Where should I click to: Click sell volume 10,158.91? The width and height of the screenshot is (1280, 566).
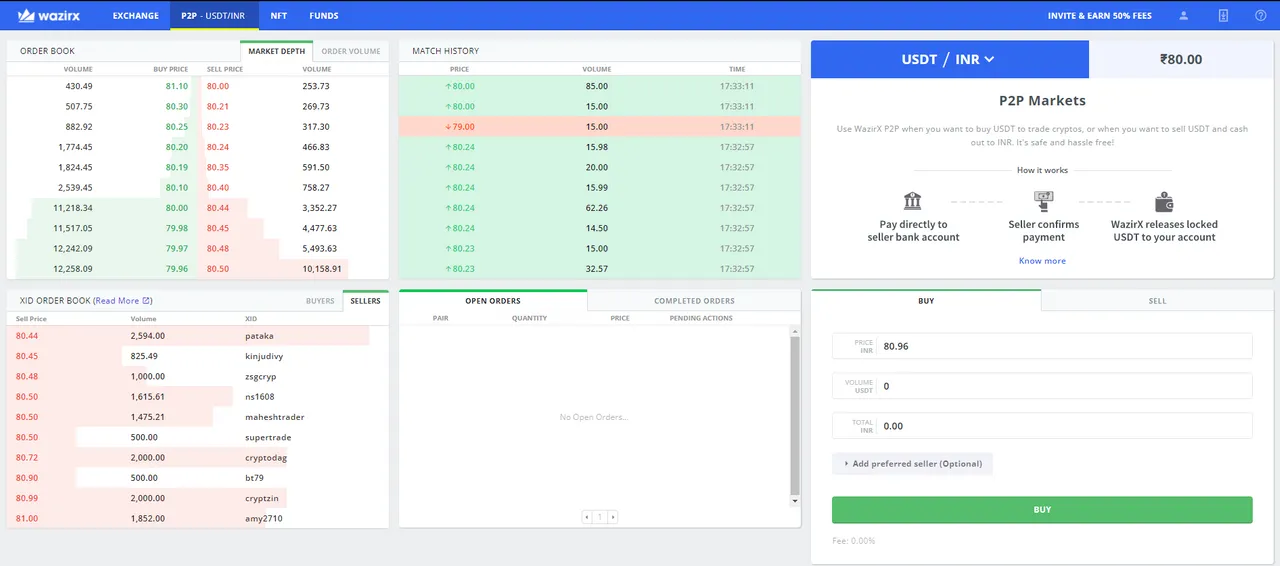pyautogui.click(x=322, y=269)
